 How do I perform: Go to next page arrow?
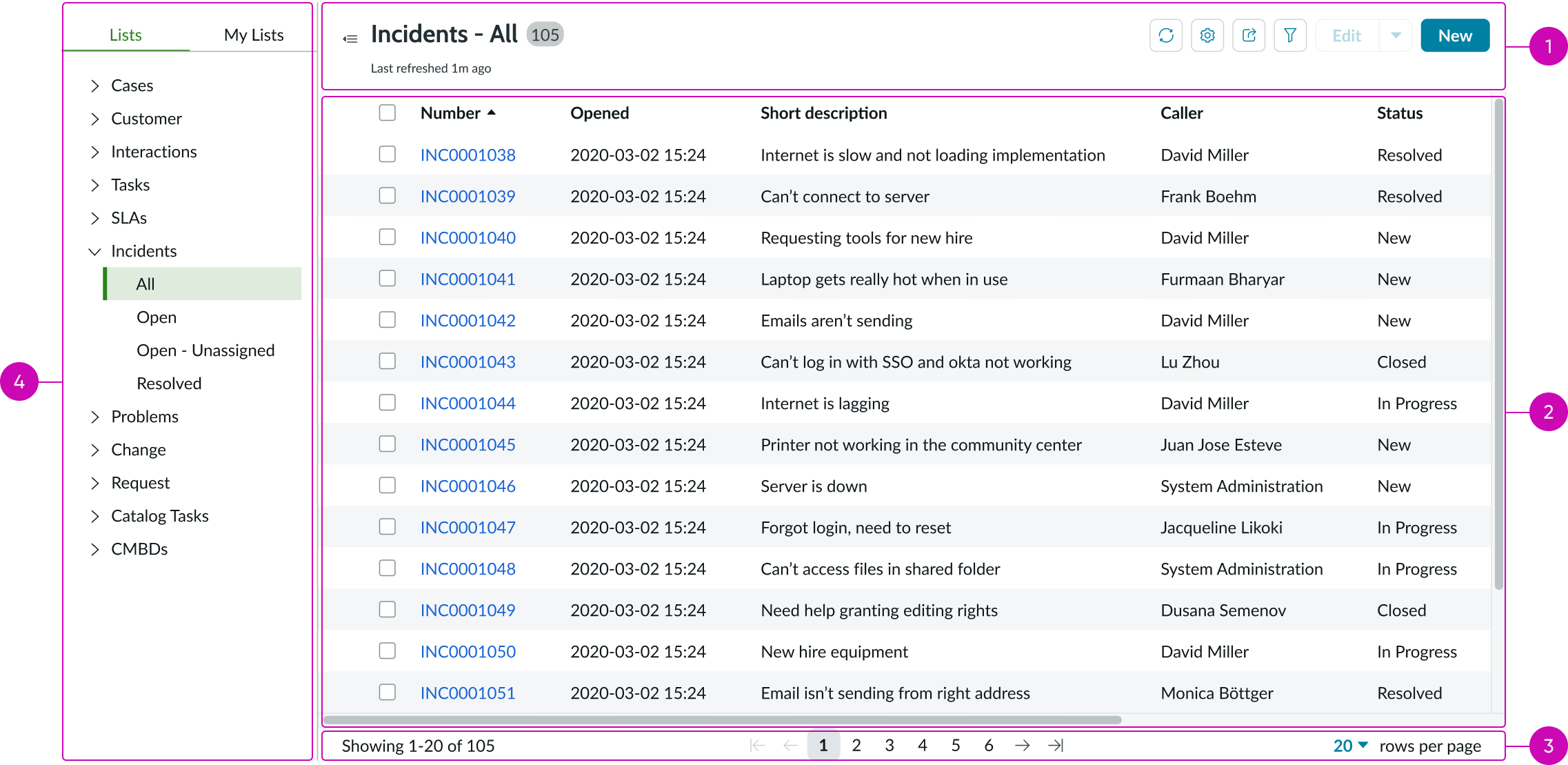click(x=1023, y=746)
